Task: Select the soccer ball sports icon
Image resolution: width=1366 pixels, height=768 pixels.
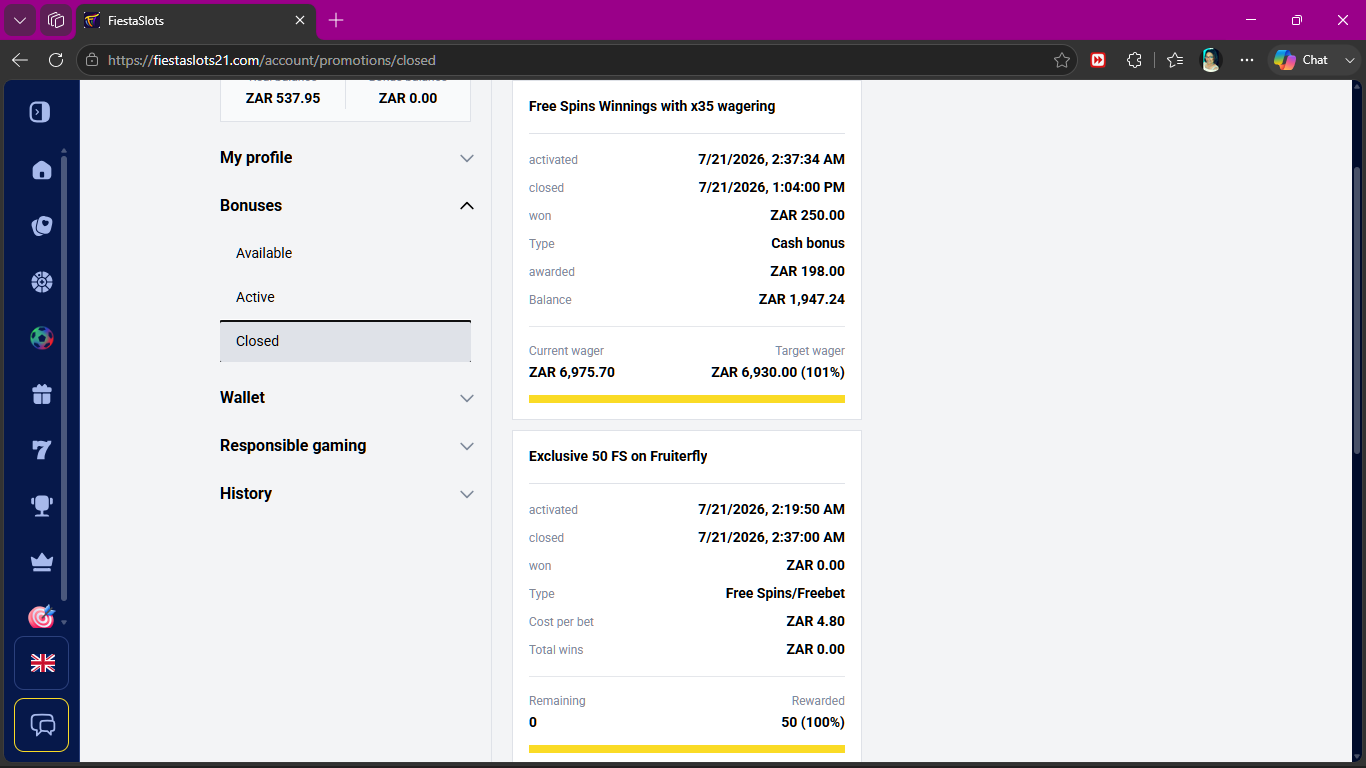Action: point(41,338)
